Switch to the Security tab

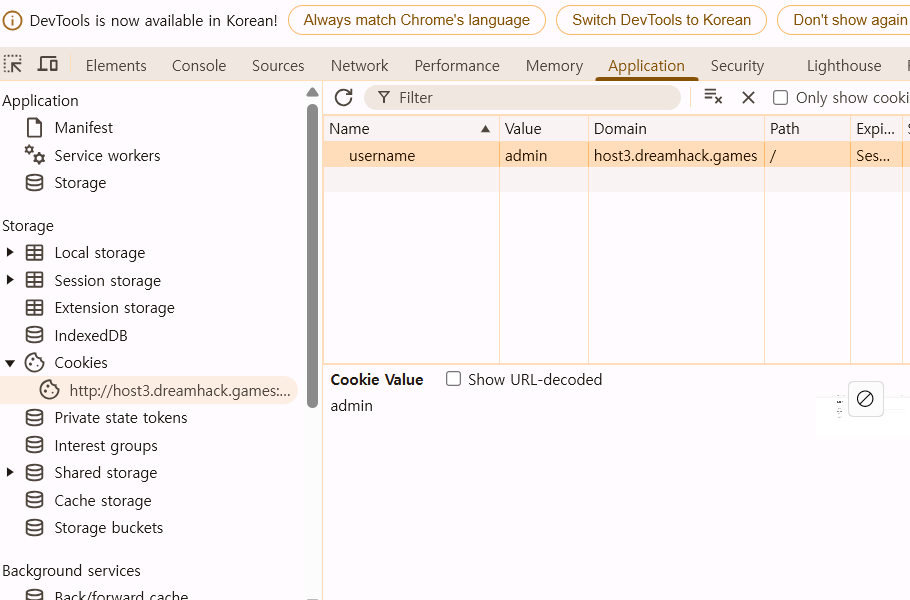(x=737, y=66)
